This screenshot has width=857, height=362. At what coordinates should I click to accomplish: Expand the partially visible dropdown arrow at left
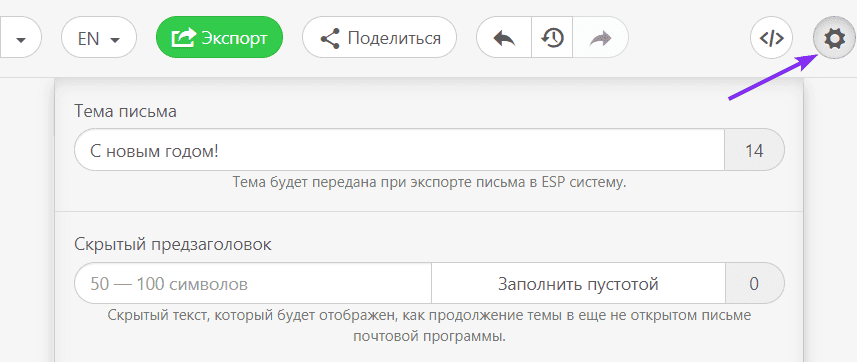[x=21, y=37]
